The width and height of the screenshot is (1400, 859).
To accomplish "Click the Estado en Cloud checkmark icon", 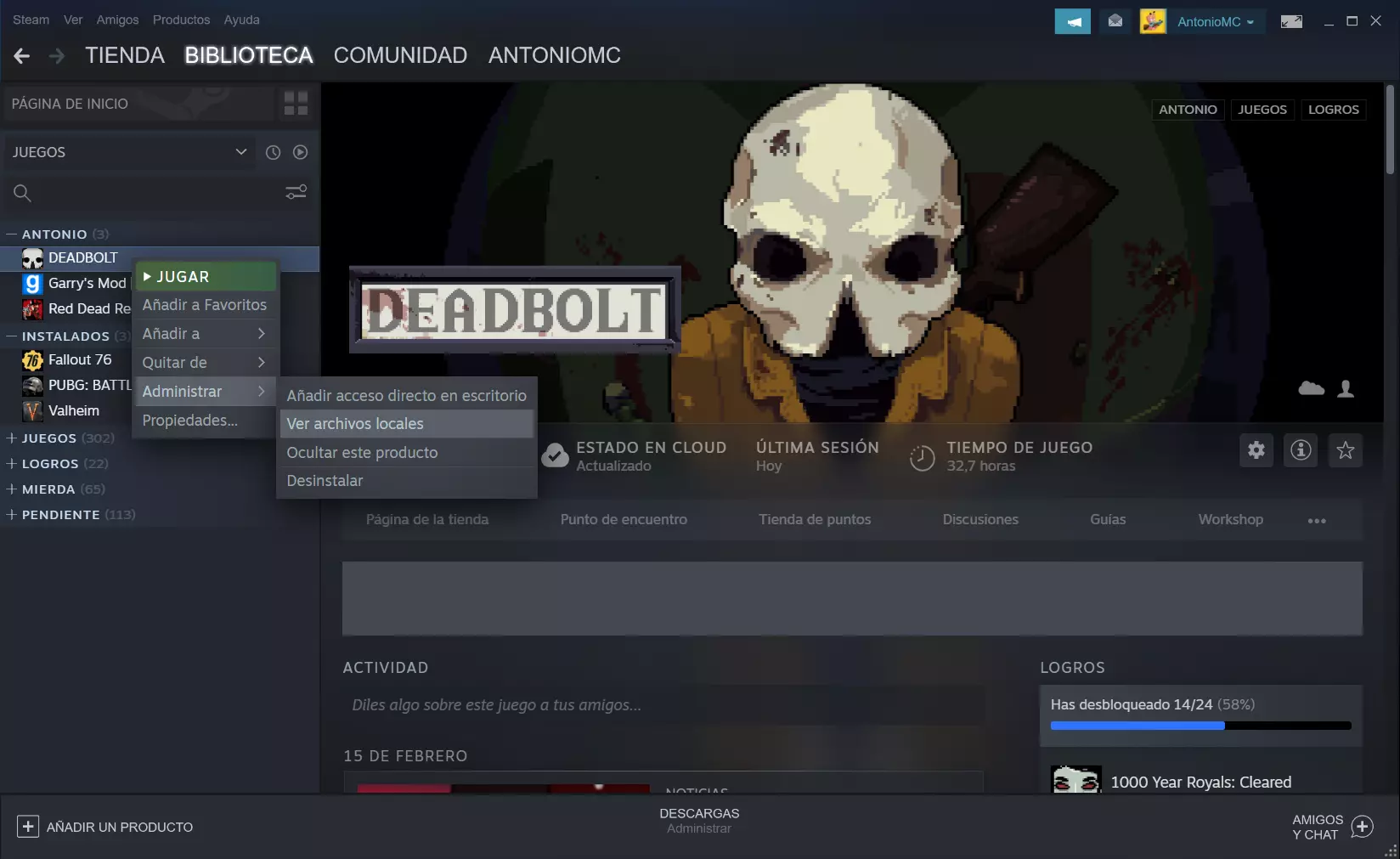I will 555,455.
